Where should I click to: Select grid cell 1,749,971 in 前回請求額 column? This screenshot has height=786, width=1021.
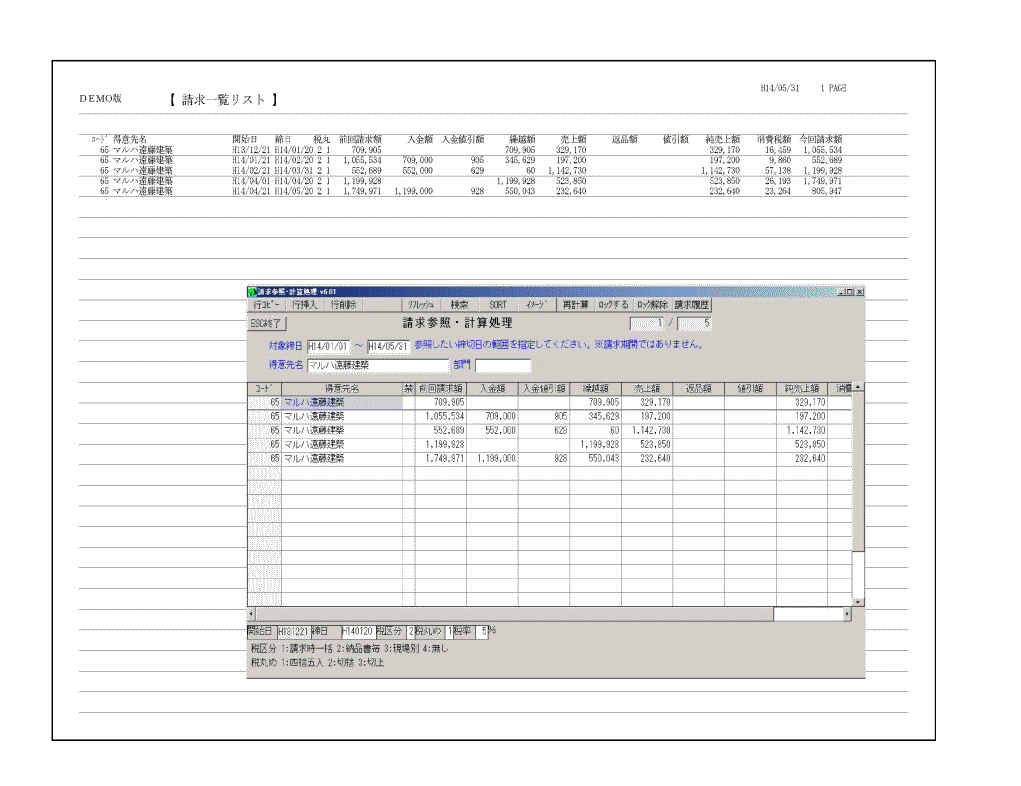(441, 458)
